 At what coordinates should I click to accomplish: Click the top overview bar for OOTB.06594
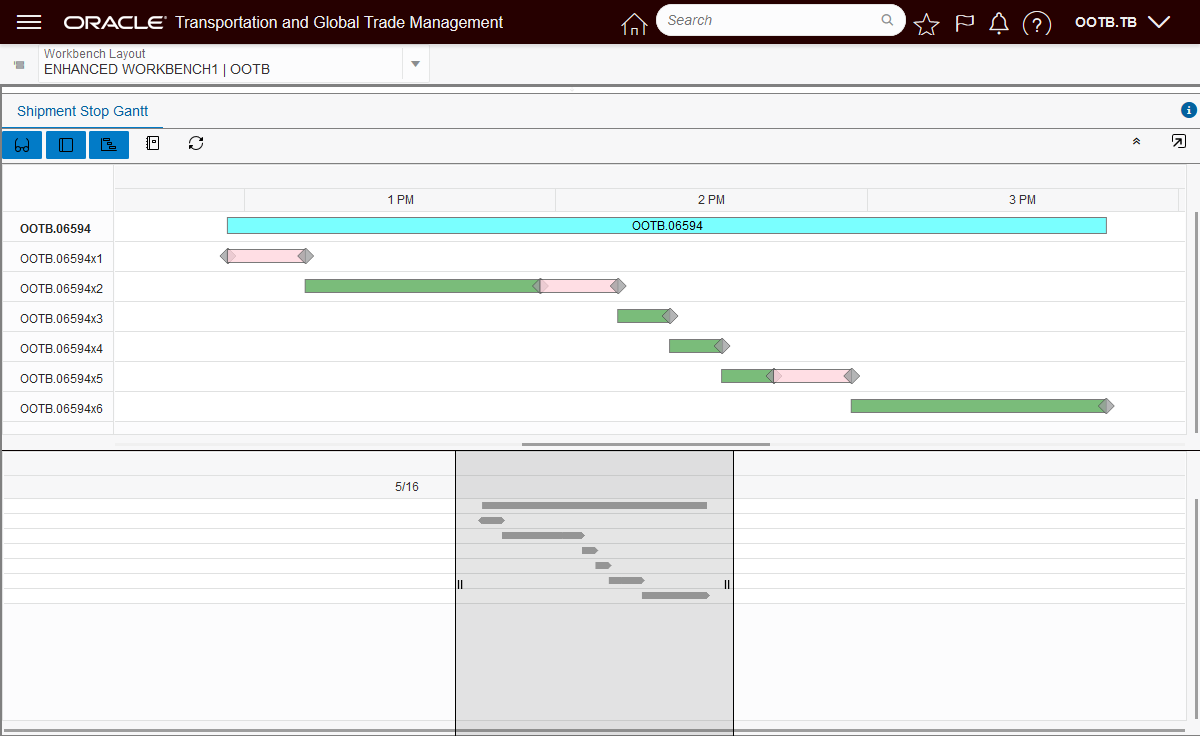coord(594,506)
